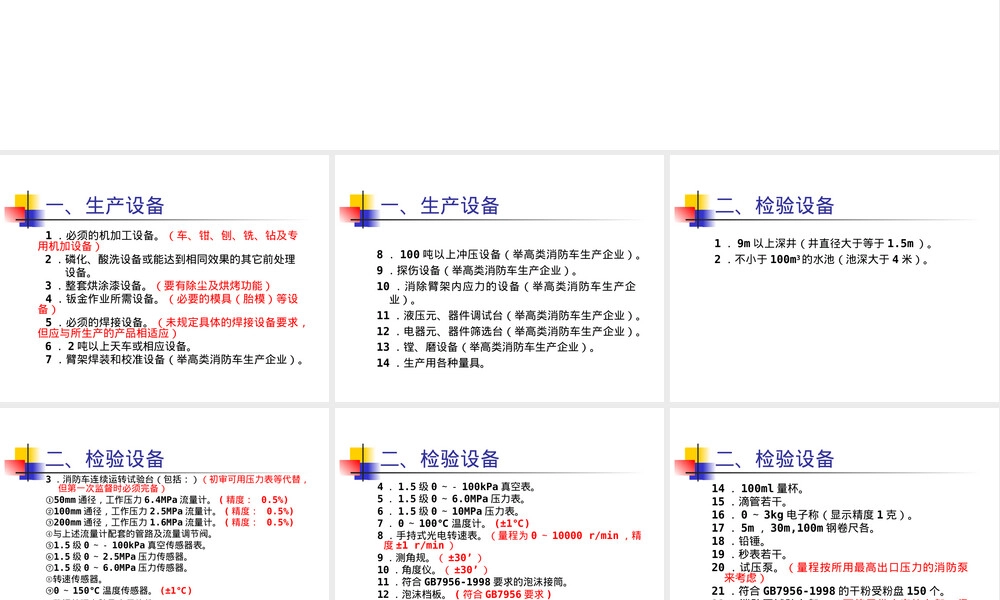This screenshot has width=1000, height=600.
Task: Click line ⑨0~150℃温度传感器
Action: tap(119, 590)
